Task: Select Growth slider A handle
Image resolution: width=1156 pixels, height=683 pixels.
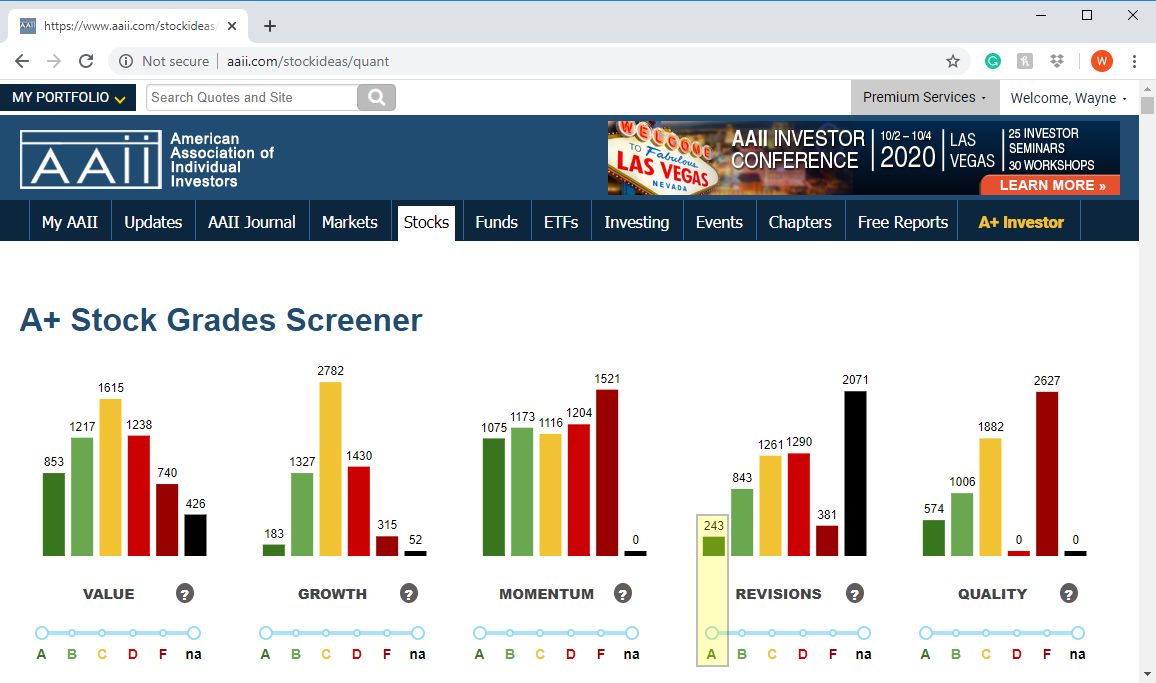Action: coord(266,633)
